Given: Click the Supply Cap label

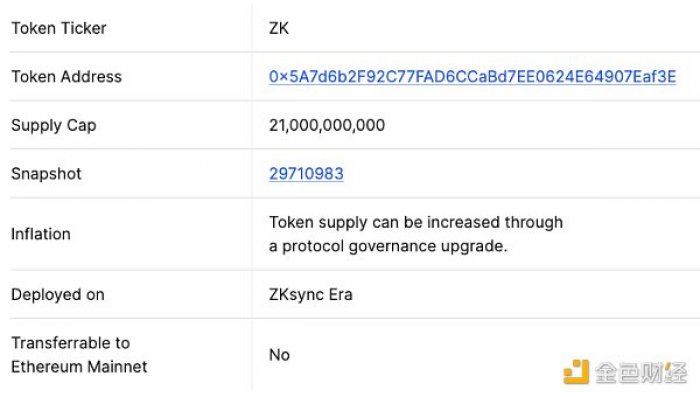Looking at the screenshot, I should [54, 125].
